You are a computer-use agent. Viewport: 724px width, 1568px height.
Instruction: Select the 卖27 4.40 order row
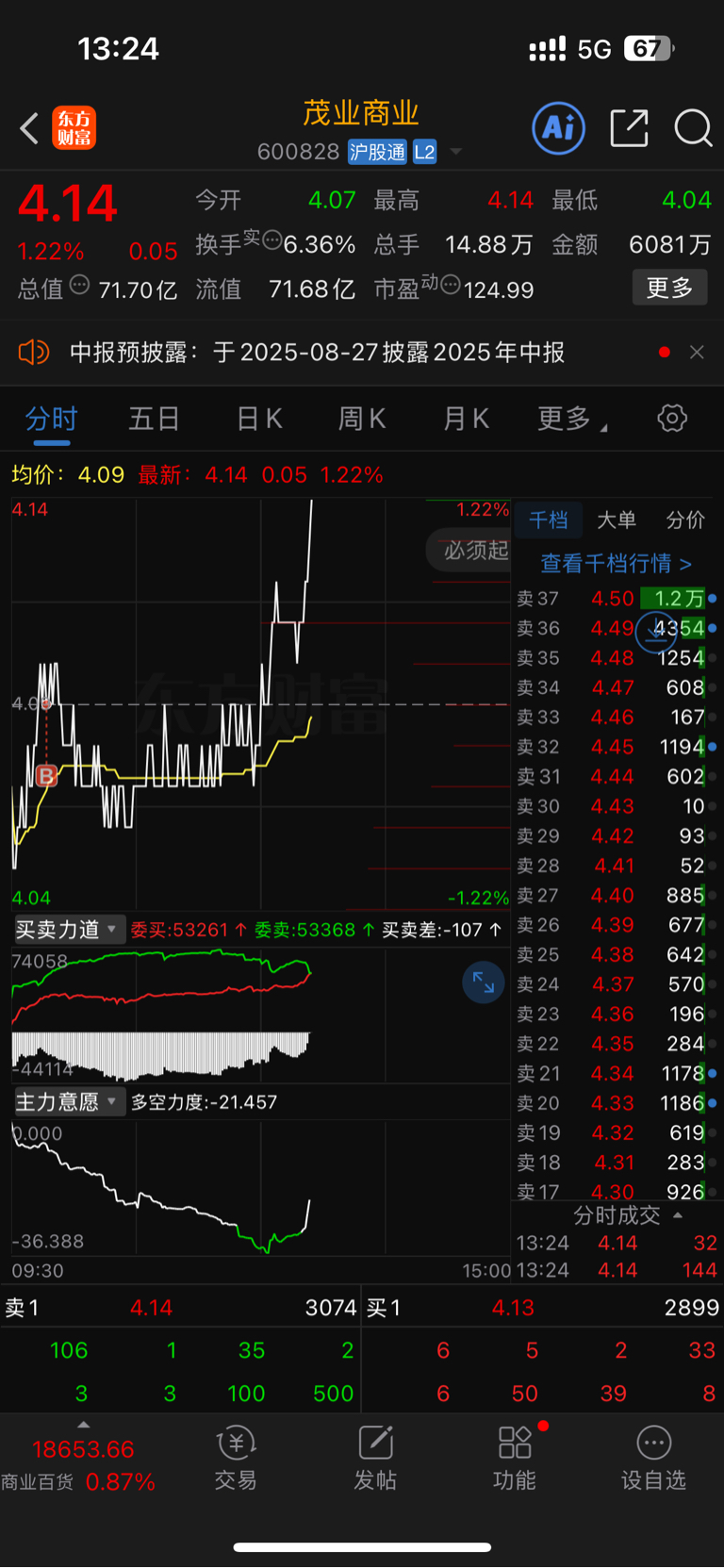(x=617, y=896)
